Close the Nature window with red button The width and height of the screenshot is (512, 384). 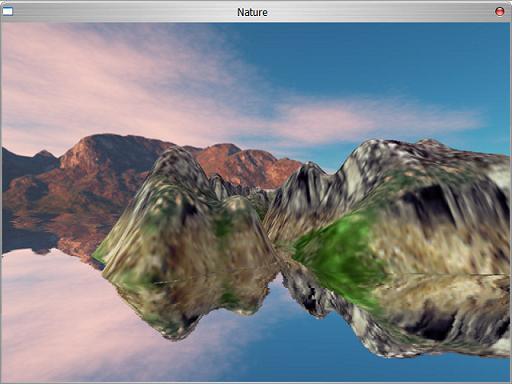point(500,12)
